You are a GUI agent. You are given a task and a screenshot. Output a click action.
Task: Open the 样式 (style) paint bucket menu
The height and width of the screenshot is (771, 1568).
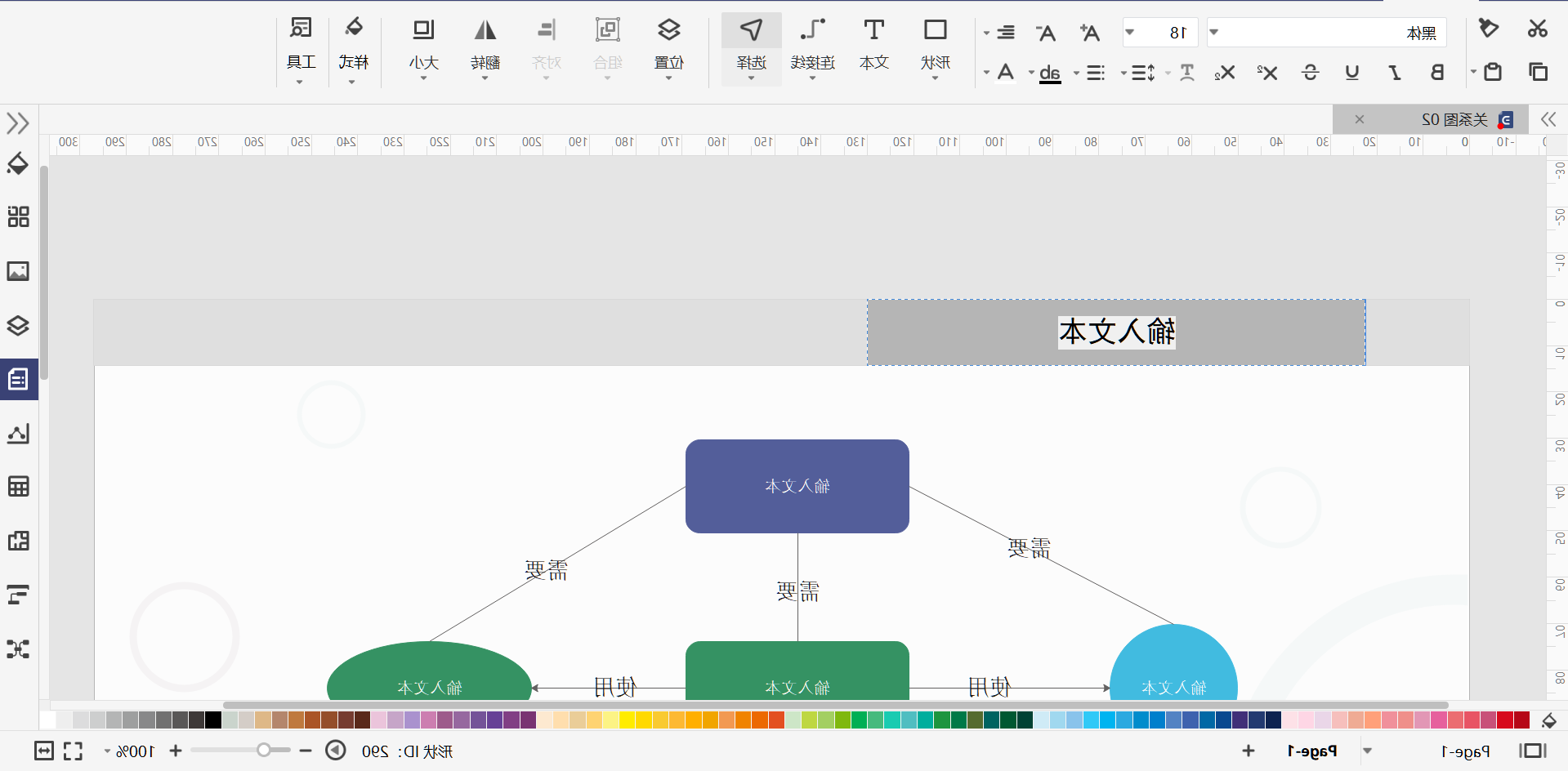pos(353,49)
